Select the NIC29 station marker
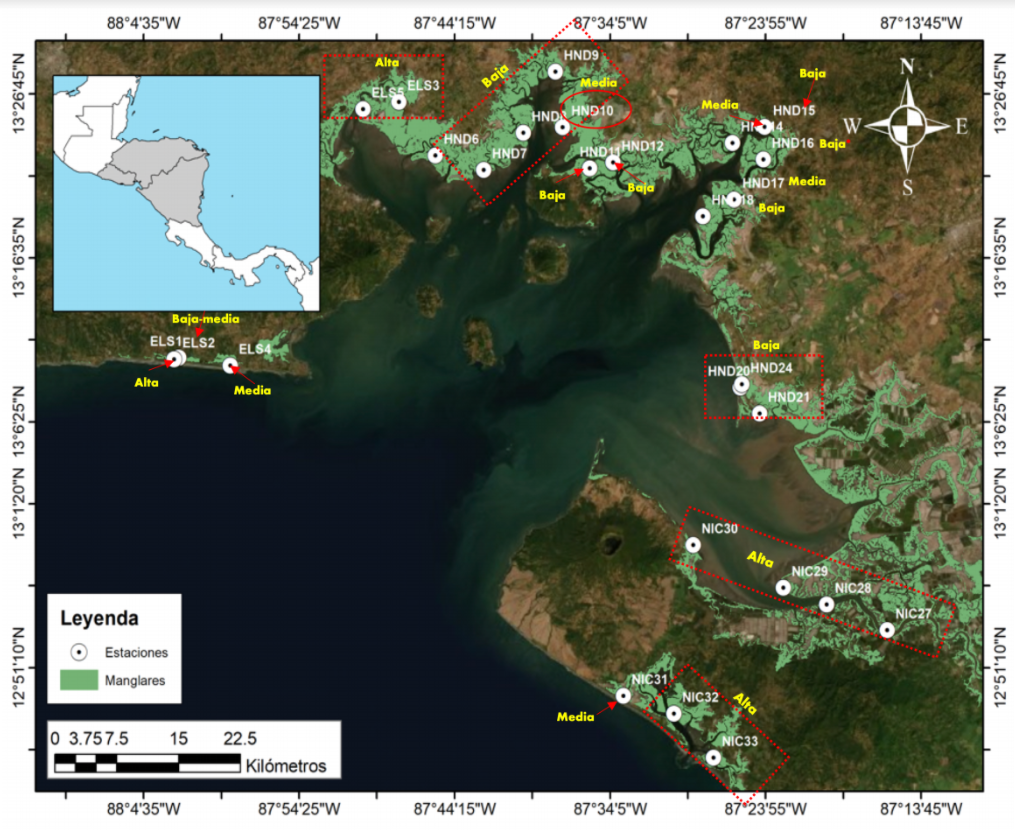 (x=783, y=587)
